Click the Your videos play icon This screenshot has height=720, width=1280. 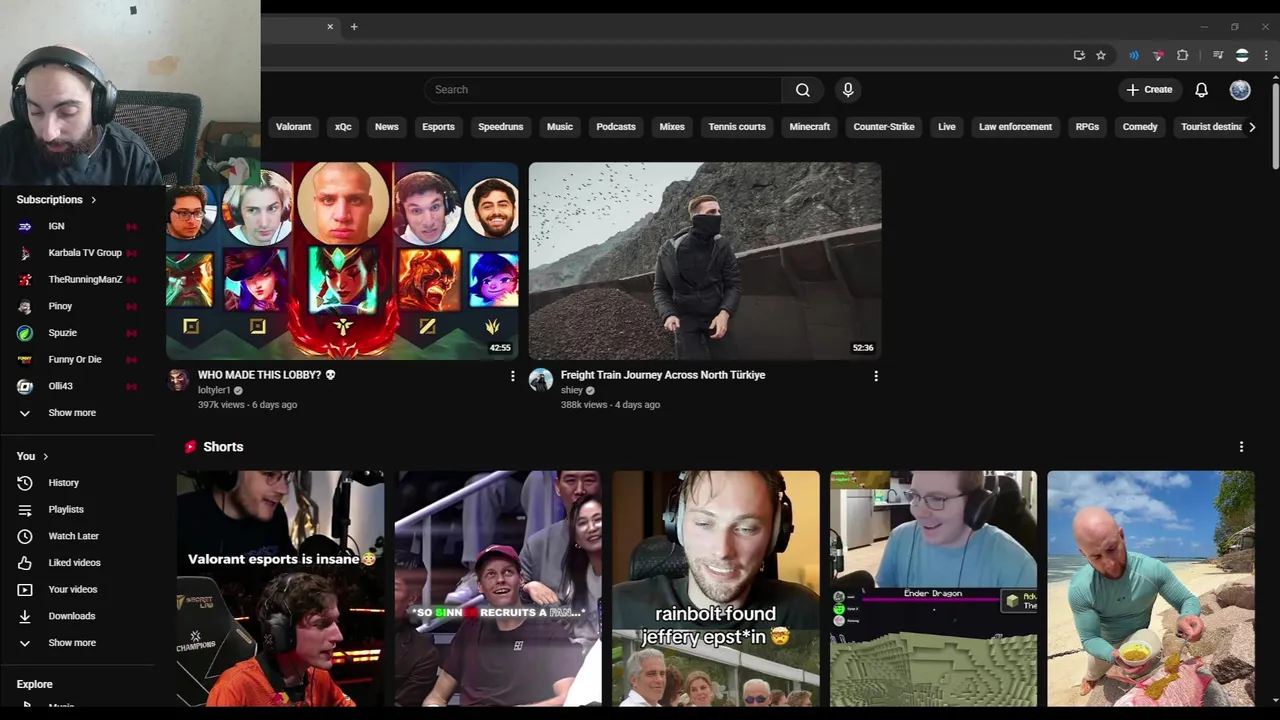pos(25,590)
